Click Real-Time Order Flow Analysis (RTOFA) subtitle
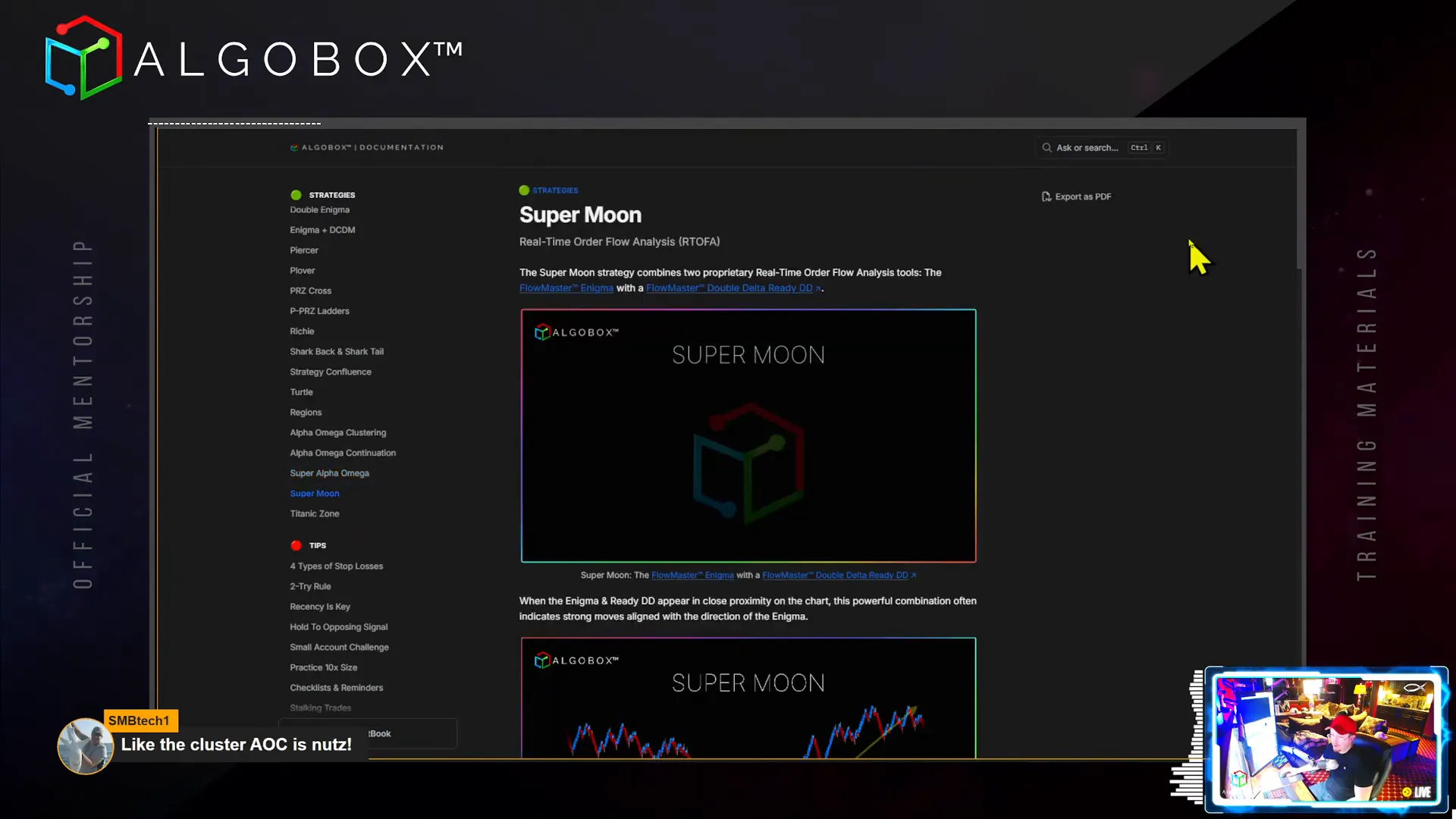Viewport: 1456px width, 819px height. 620,242
